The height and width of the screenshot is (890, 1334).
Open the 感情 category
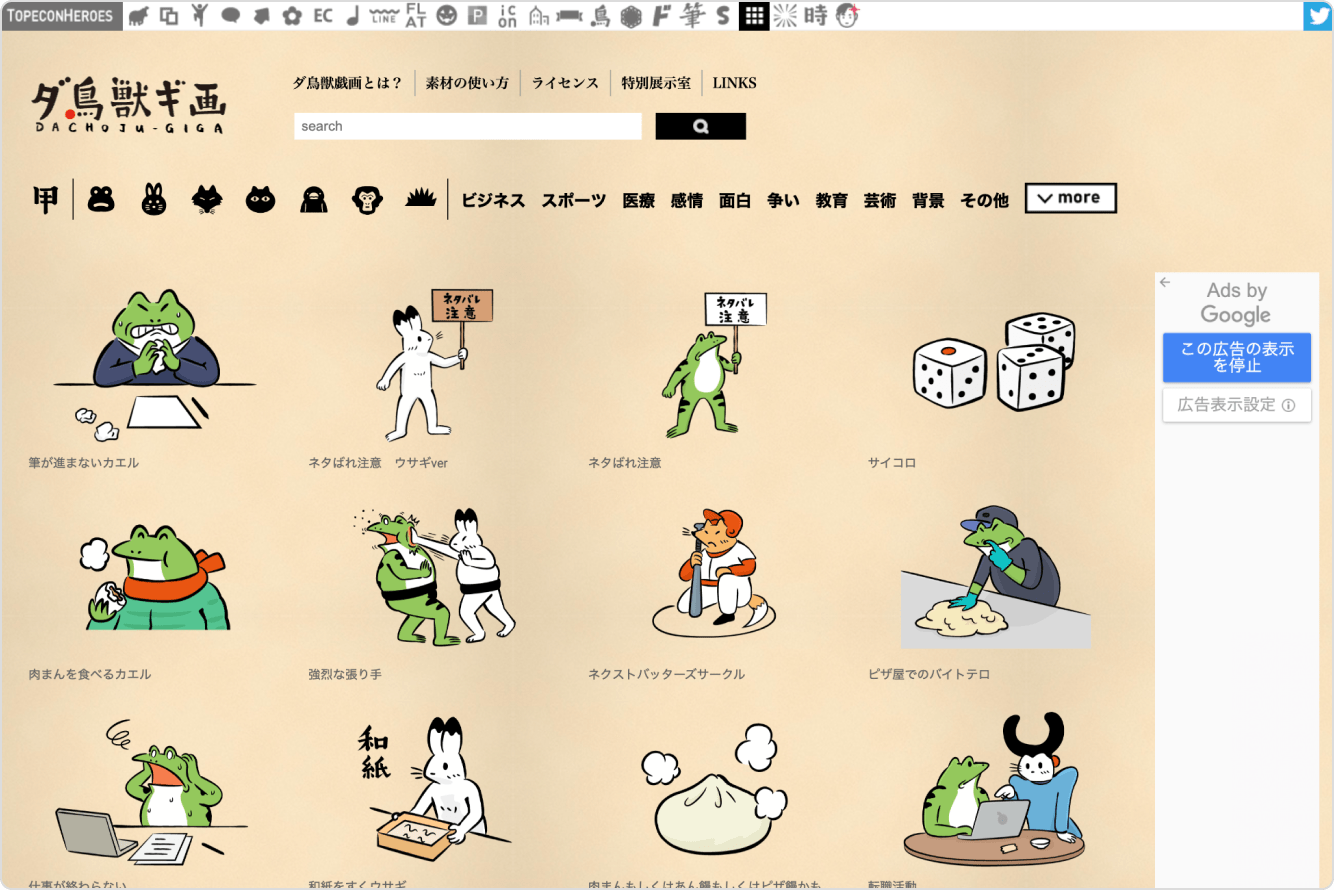(x=687, y=200)
